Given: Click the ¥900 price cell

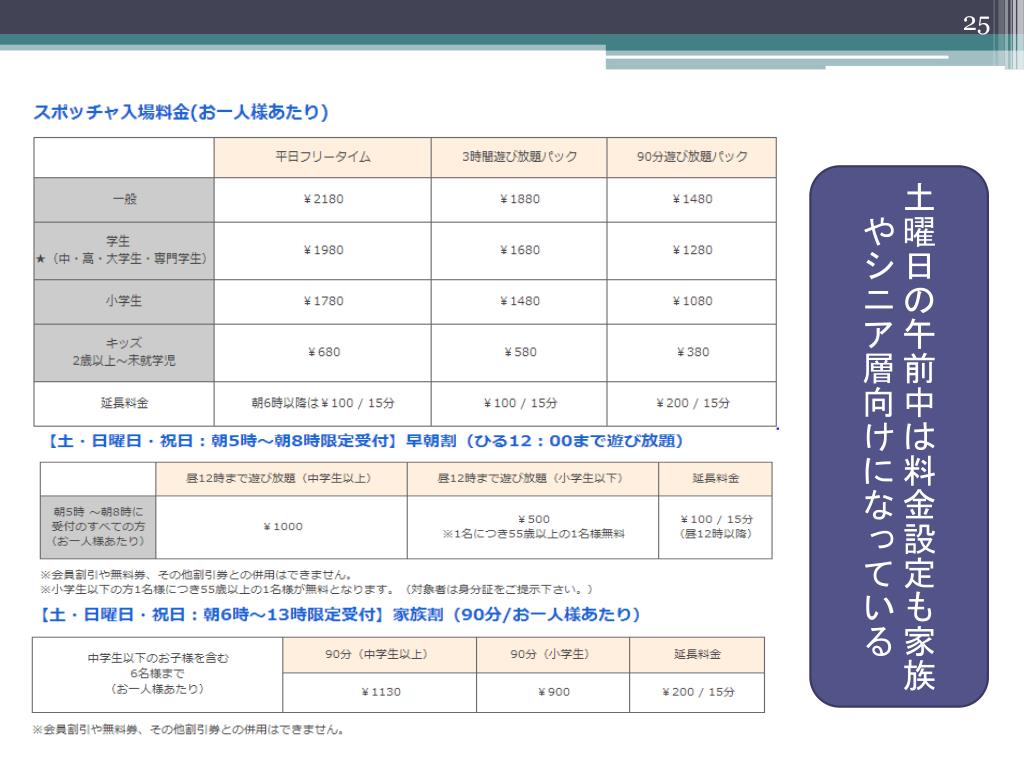Looking at the screenshot, I should coord(552,692).
